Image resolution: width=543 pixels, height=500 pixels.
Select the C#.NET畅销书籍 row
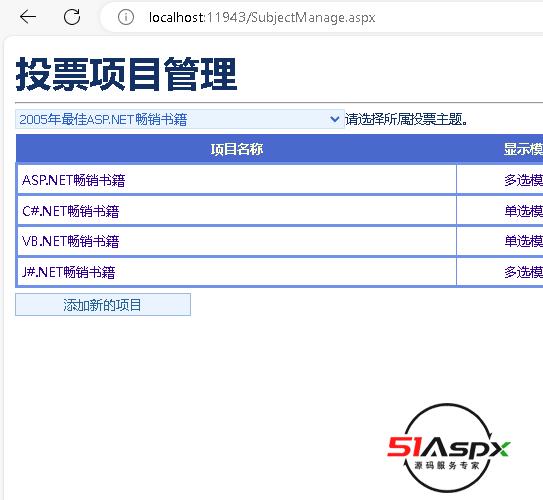coord(279,211)
